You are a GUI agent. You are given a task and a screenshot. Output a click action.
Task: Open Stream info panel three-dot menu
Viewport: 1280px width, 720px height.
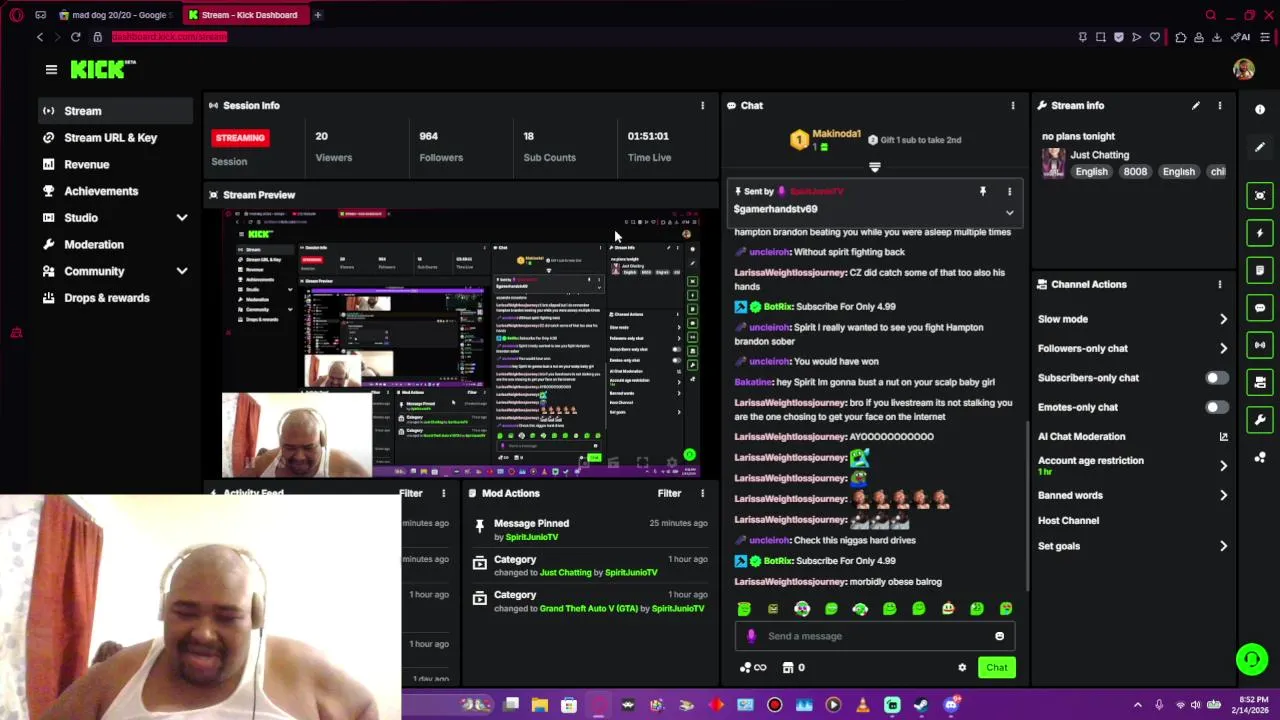[x=1219, y=105]
